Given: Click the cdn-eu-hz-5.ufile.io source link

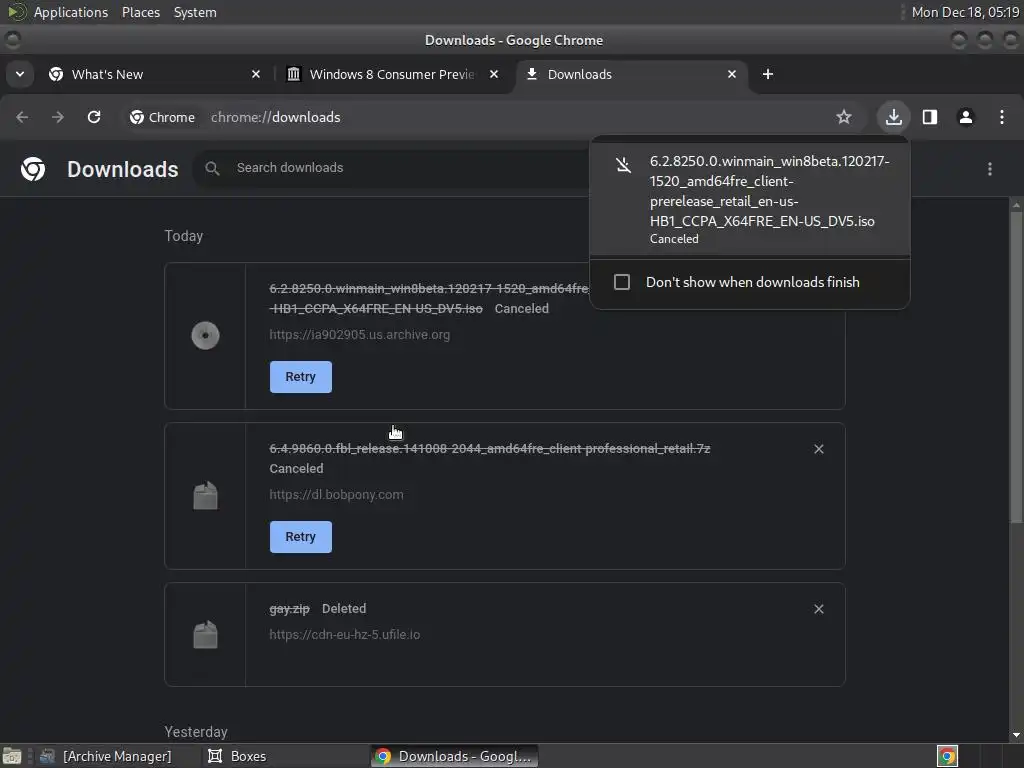Looking at the screenshot, I should [344, 634].
